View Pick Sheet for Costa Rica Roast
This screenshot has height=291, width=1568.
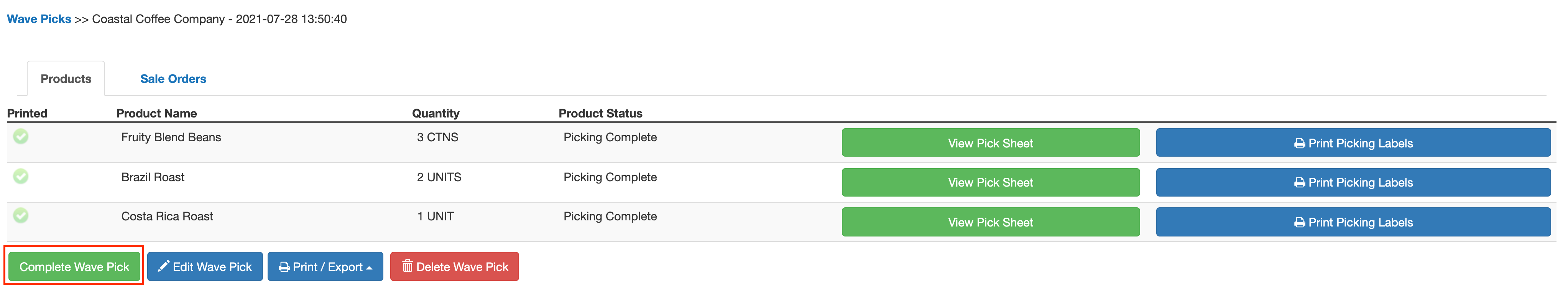(x=990, y=223)
